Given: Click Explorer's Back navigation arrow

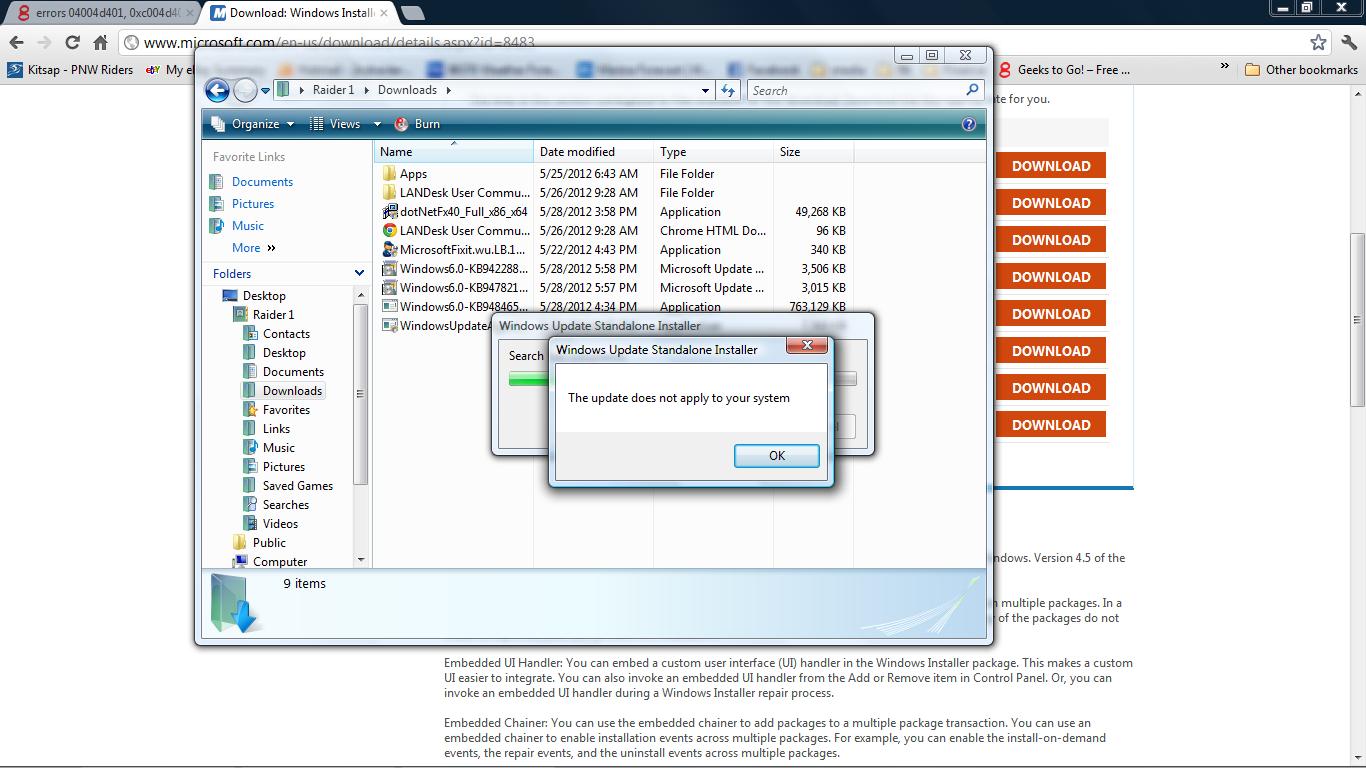Looking at the screenshot, I should click(217, 90).
